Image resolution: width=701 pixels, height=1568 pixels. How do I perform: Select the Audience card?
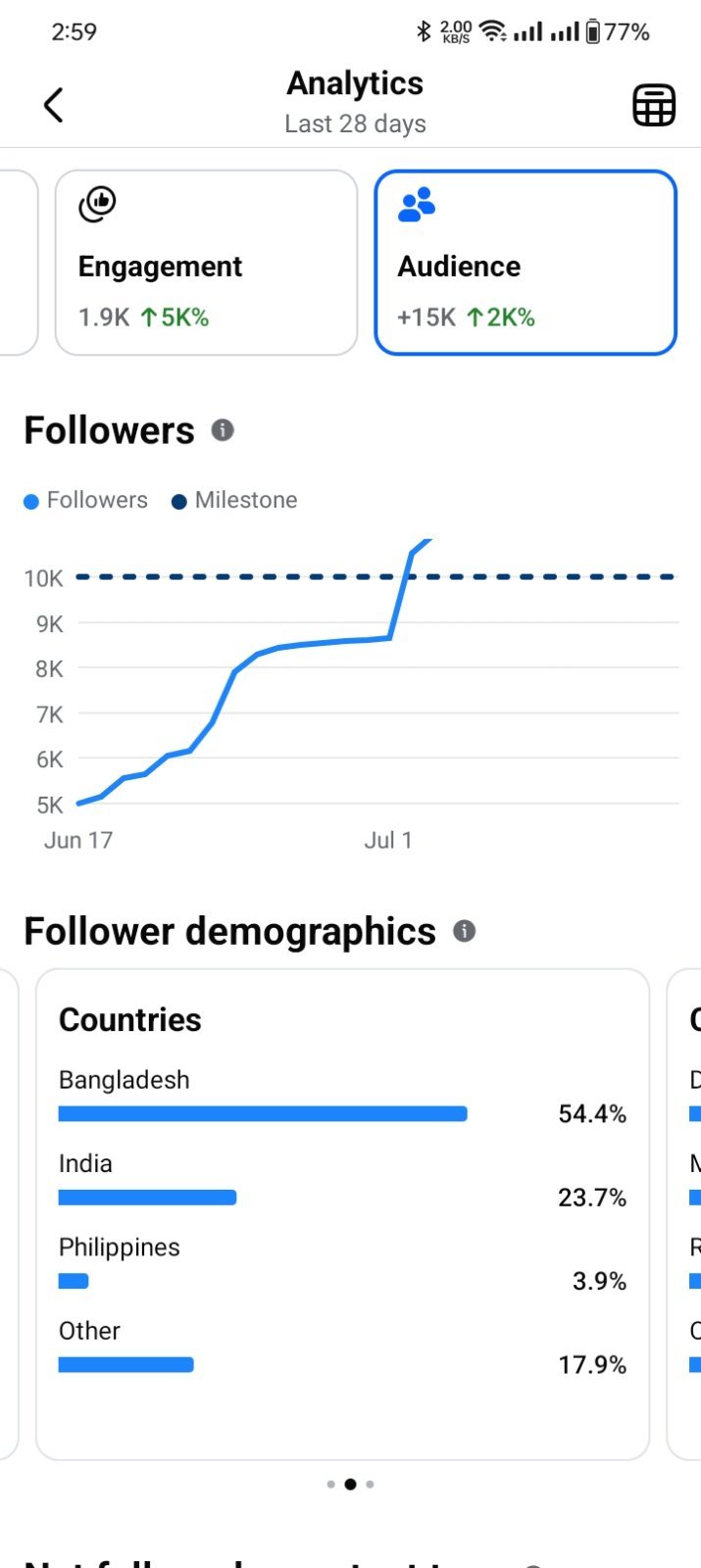click(x=526, y=263)
